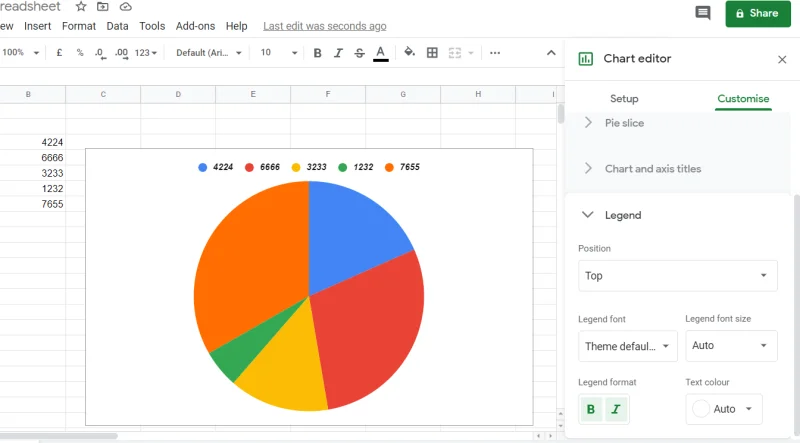The image size is (800, 443).
Task: Click legend entry 4224
Action: point(216,167)
